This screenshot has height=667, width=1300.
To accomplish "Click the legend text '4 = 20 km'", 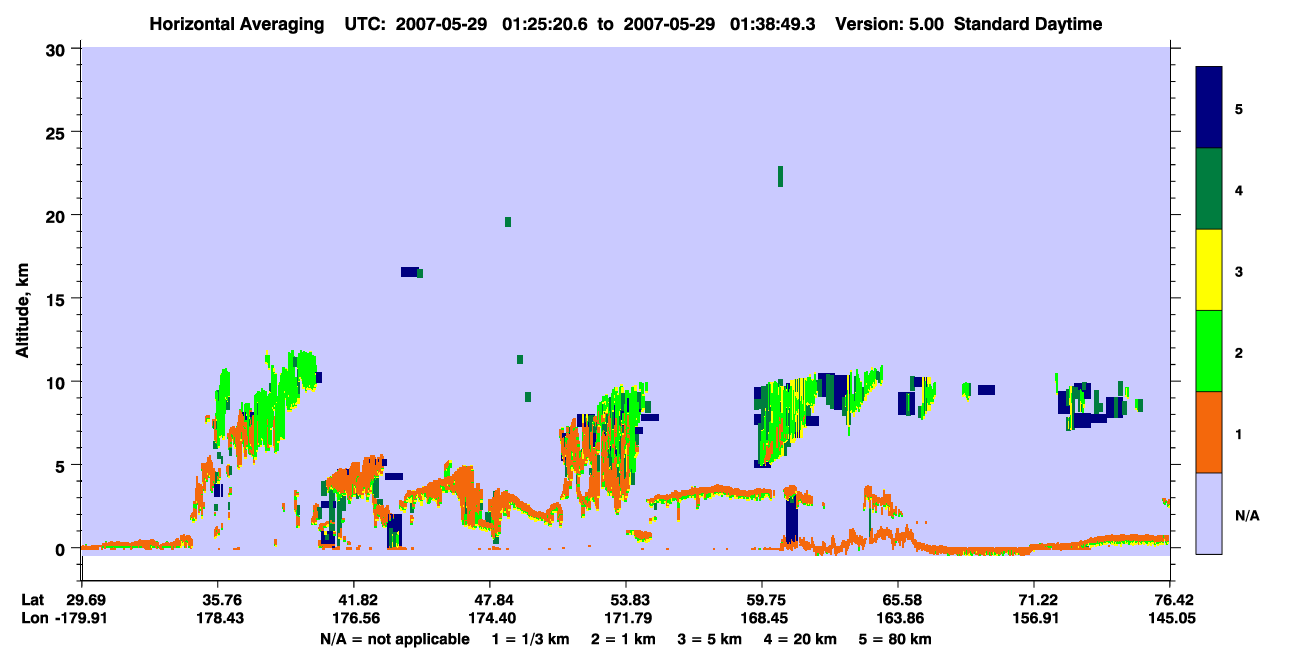I will point(801,639).
